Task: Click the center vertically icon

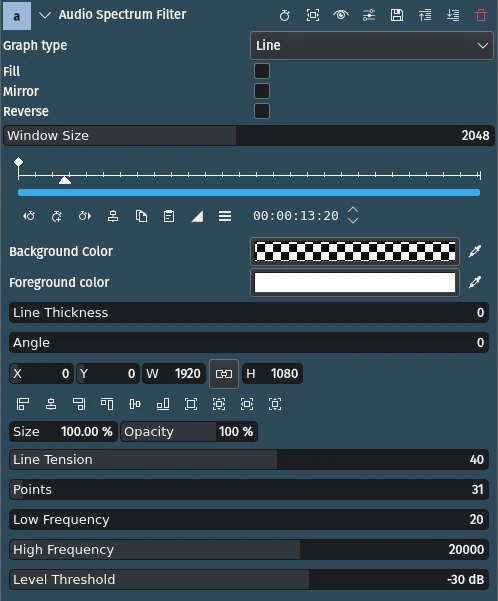Action: pos(135,404)
